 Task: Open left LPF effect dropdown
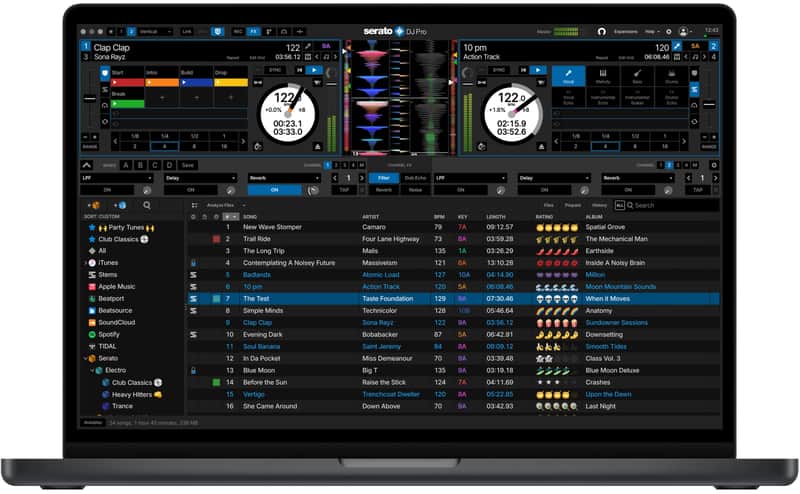(117, 178)
